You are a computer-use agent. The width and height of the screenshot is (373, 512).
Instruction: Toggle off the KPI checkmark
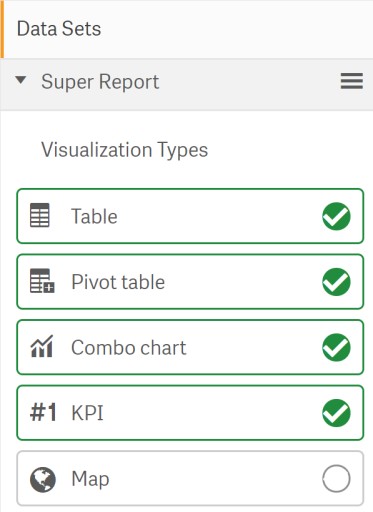336,413
